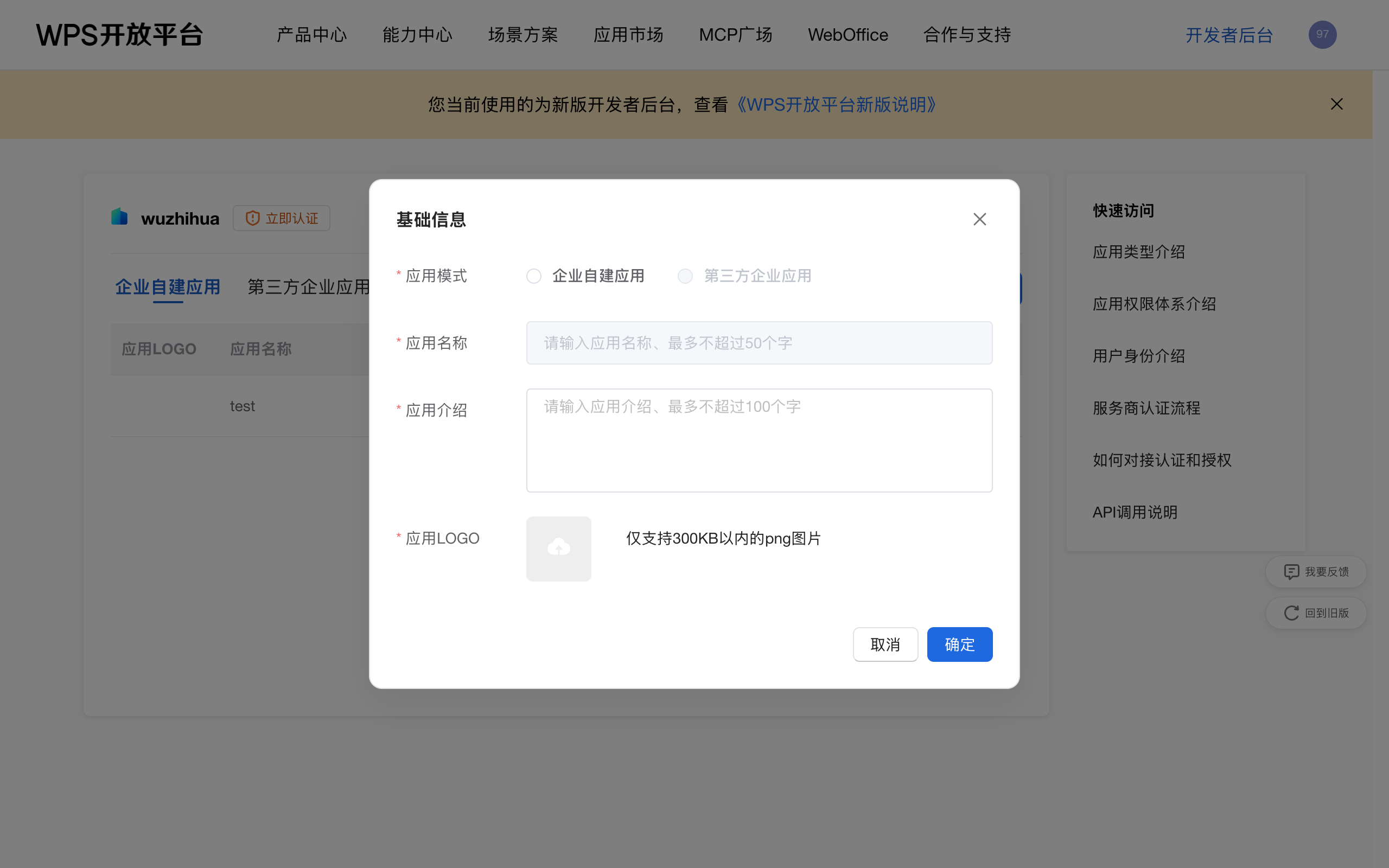Click the 应用介绍 text area
The height and width of the screenshot is (868, 1389).
tap(759, 441)
